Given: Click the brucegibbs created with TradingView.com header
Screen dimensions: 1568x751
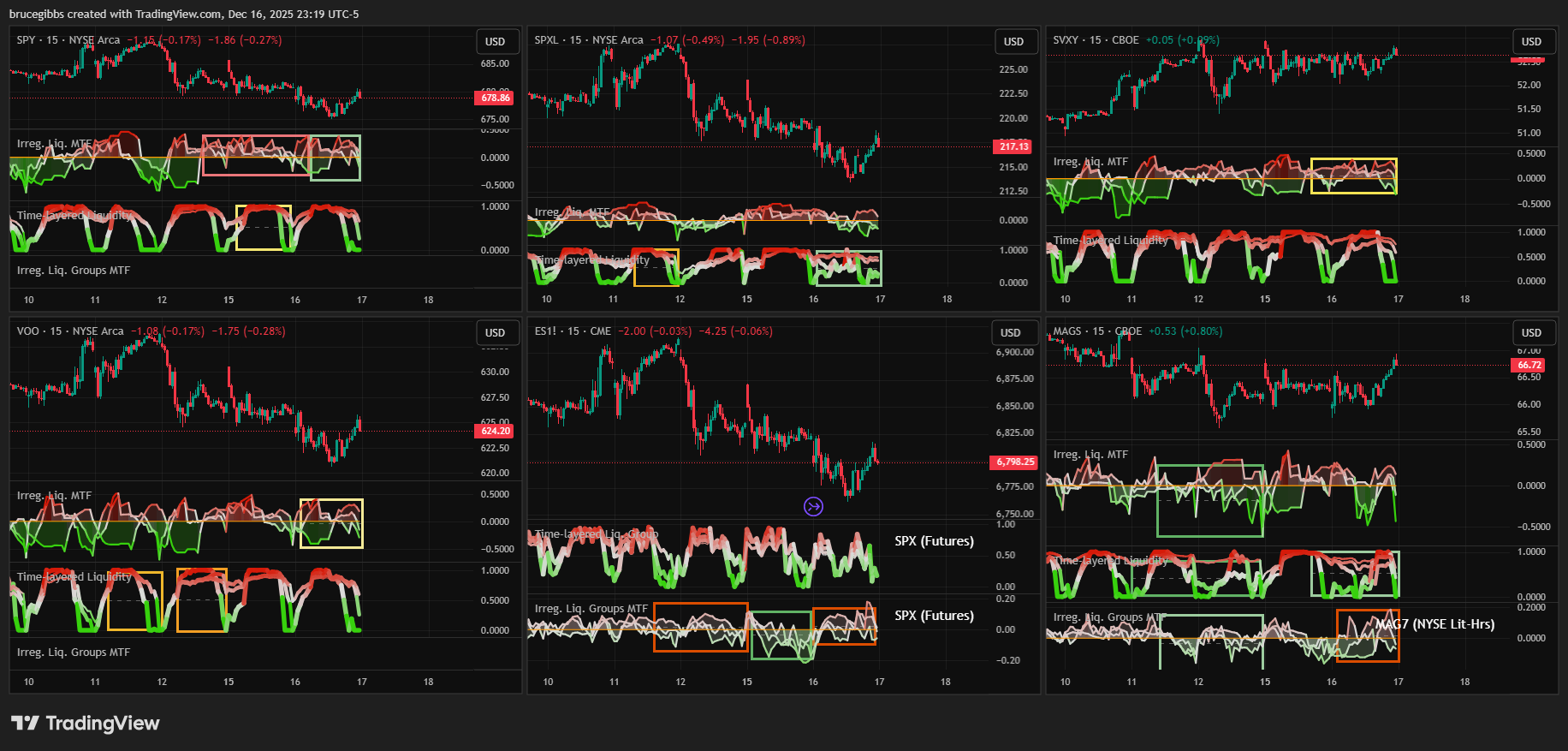Looking at the screenshot, I should coord(184,14).
